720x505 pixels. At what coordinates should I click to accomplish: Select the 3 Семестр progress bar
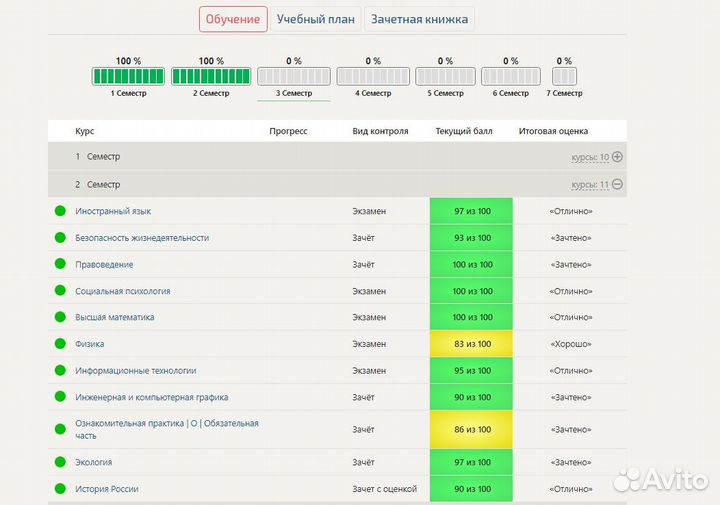coord(293,77)
